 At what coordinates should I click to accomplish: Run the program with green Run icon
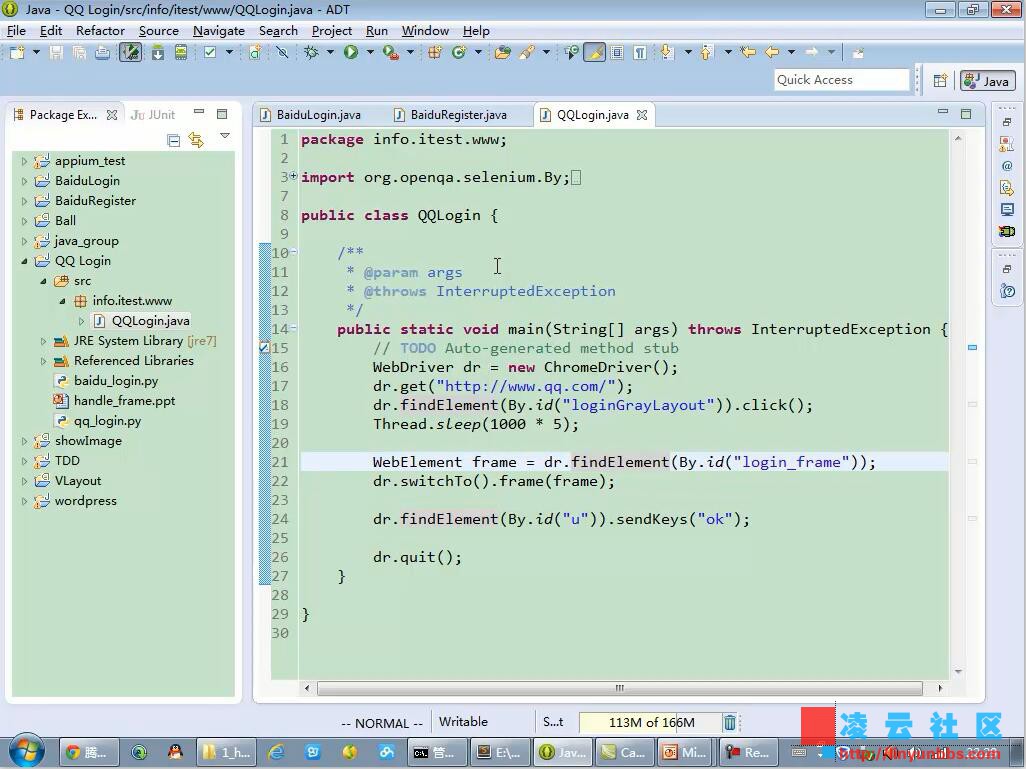tap(351, 52)
